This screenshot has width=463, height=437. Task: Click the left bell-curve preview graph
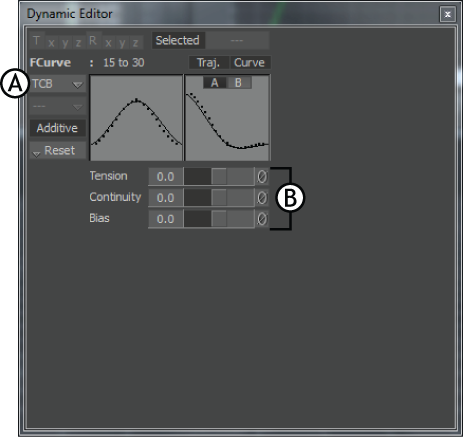(137, 118)
